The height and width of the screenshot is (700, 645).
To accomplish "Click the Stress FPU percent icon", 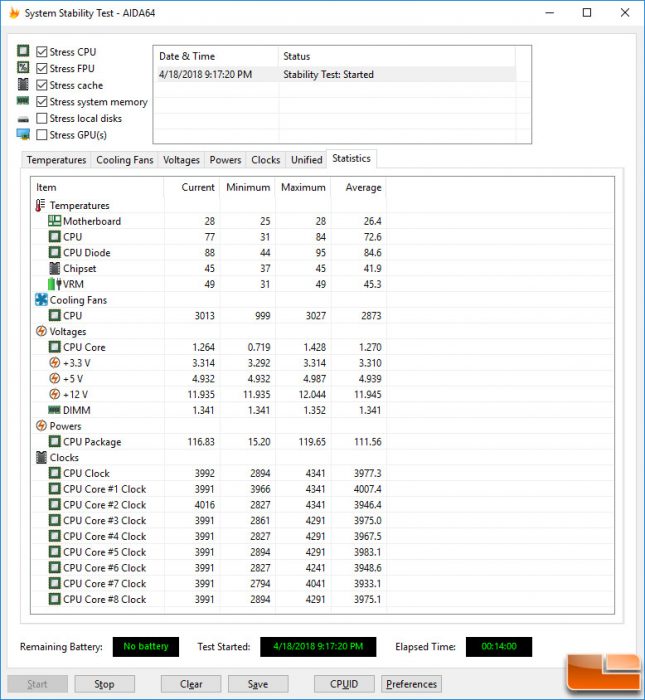I will tap(23, 68).
